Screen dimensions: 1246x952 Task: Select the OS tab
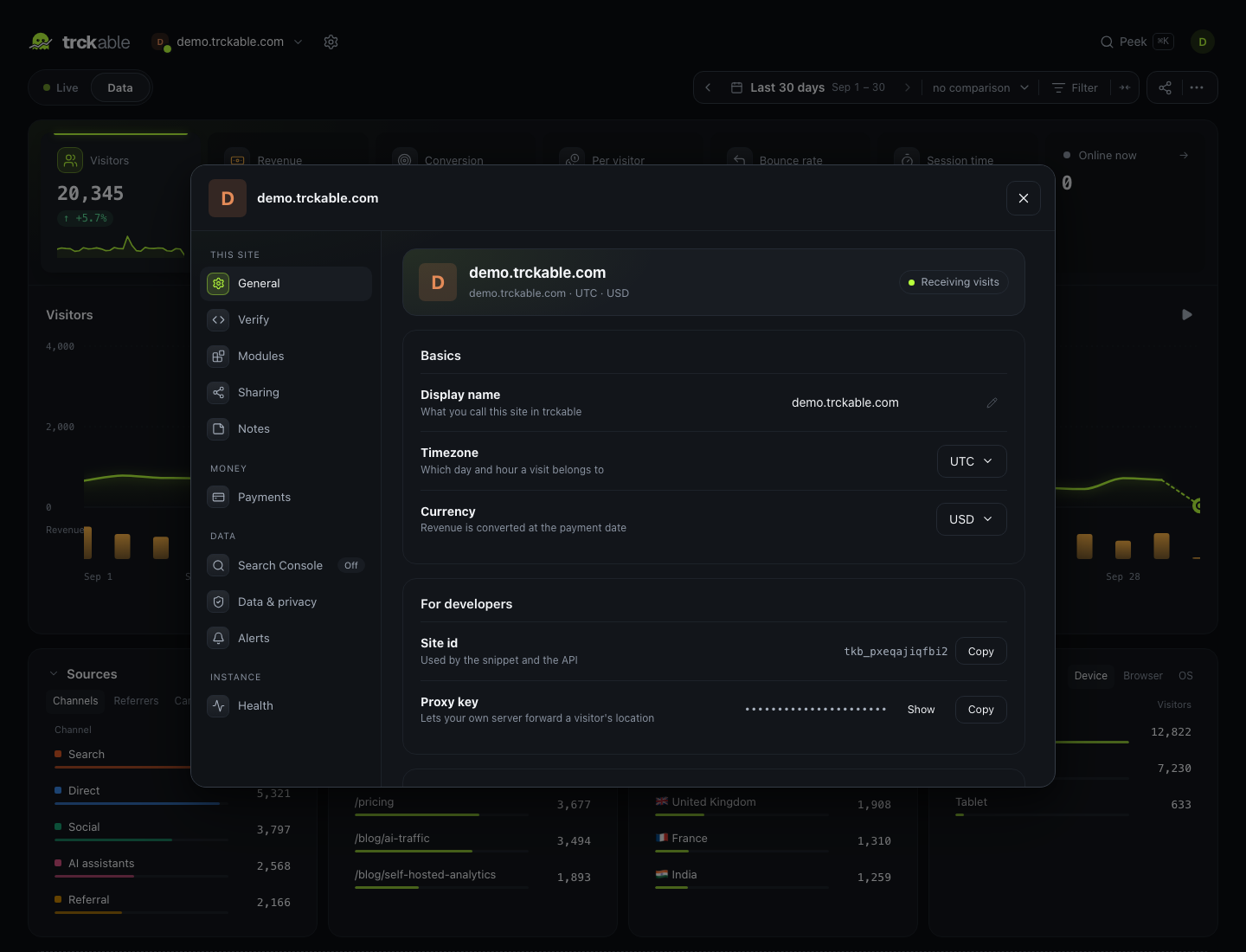pos(1185,676)
